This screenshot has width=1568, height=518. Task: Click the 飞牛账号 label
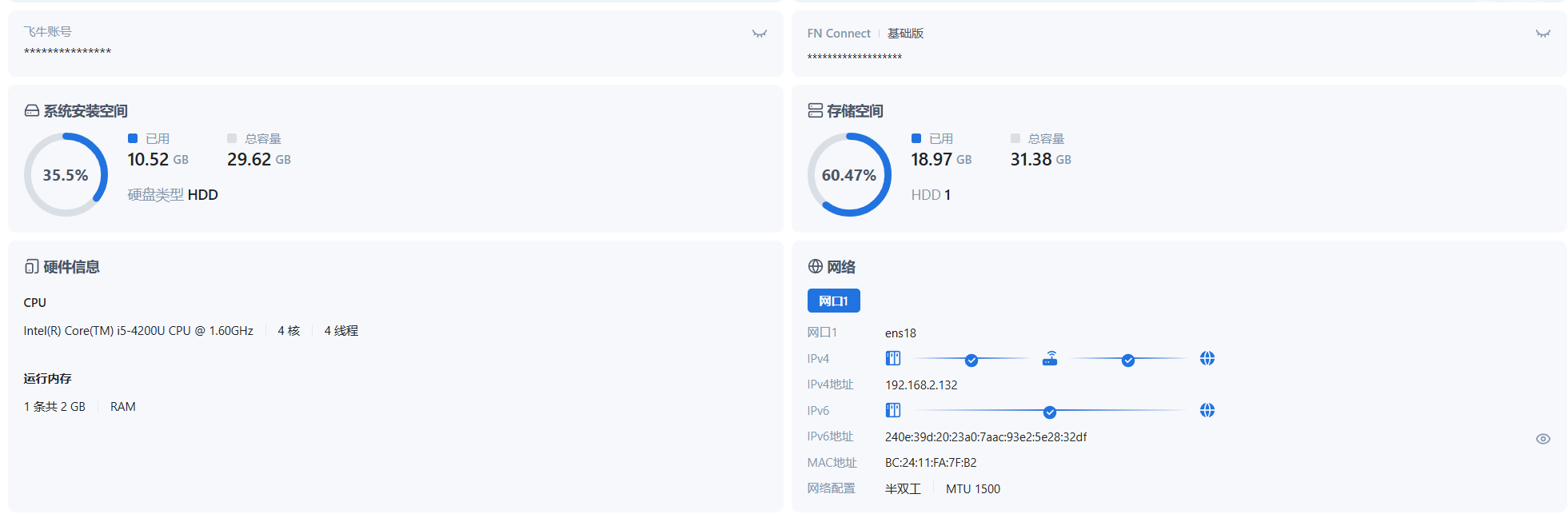(48, 32)
